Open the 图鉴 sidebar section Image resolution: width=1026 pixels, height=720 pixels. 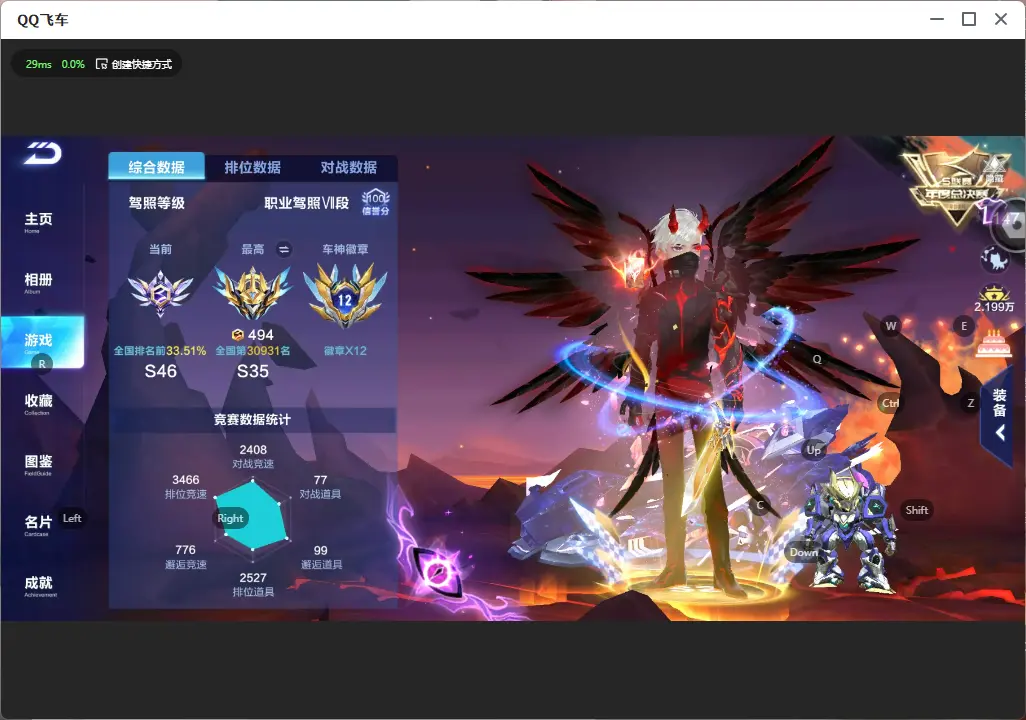pos(39,464)
